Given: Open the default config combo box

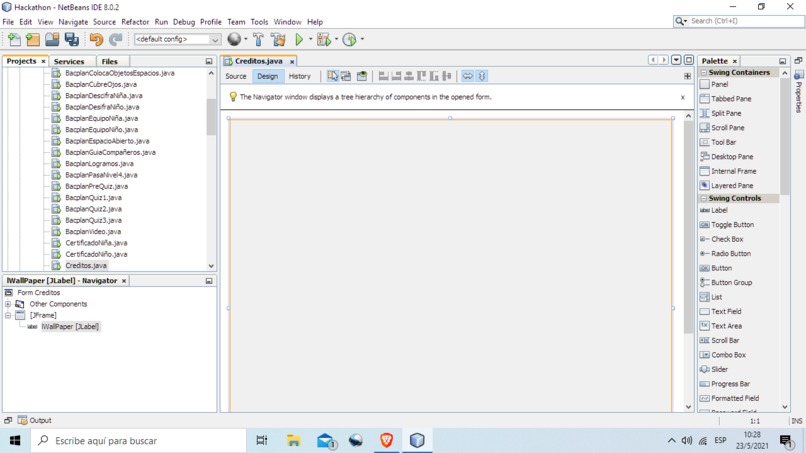Looking at the screenshot, I should pos(177,39).
